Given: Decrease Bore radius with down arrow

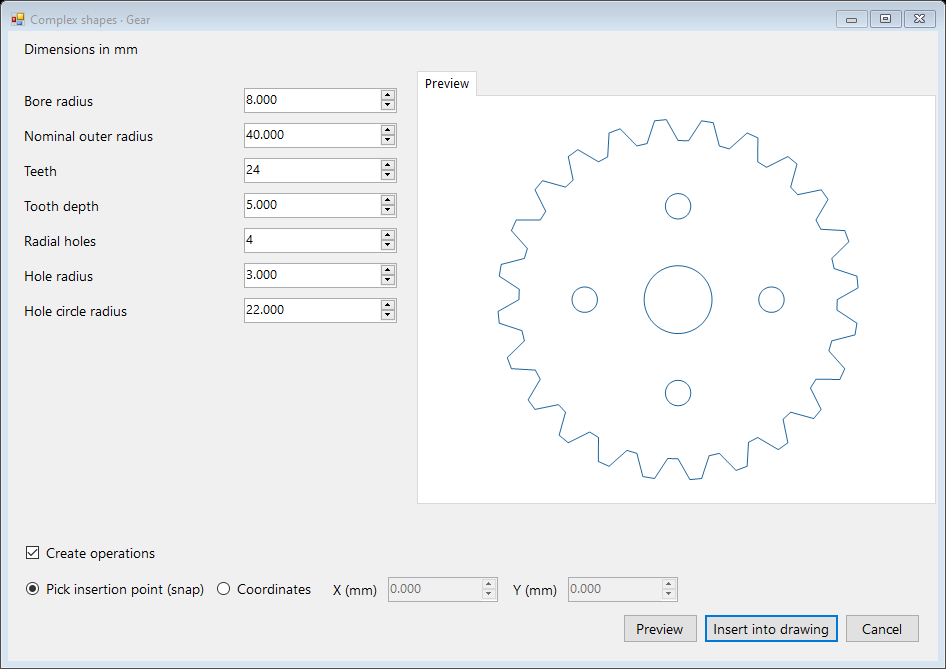Looking at the screenshot, I should click(x=388, y=105).
